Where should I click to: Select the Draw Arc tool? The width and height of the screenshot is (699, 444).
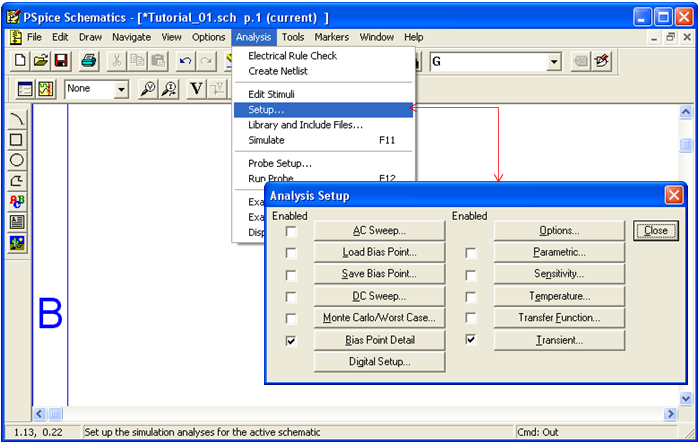[17, 119]
